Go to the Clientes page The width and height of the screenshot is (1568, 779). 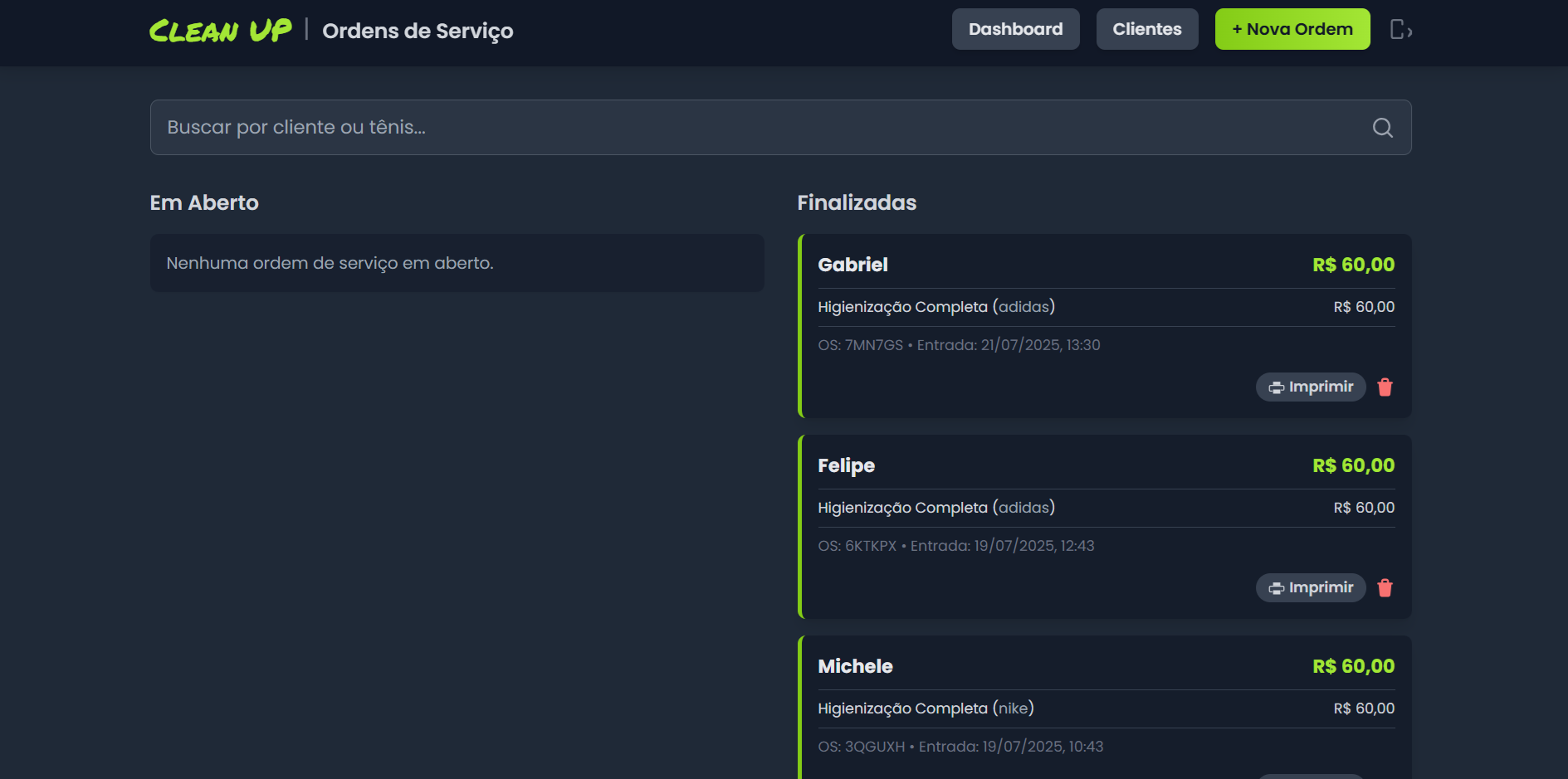(x=1146, y=29)
